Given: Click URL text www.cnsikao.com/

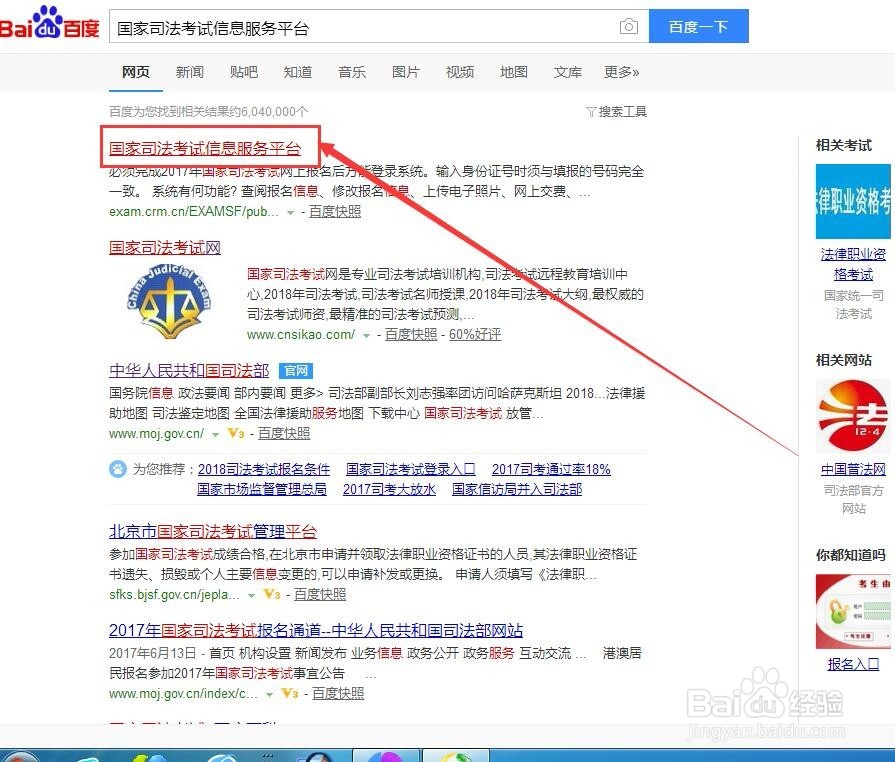Looking at the screenshot, I should [x=301, y=334].
